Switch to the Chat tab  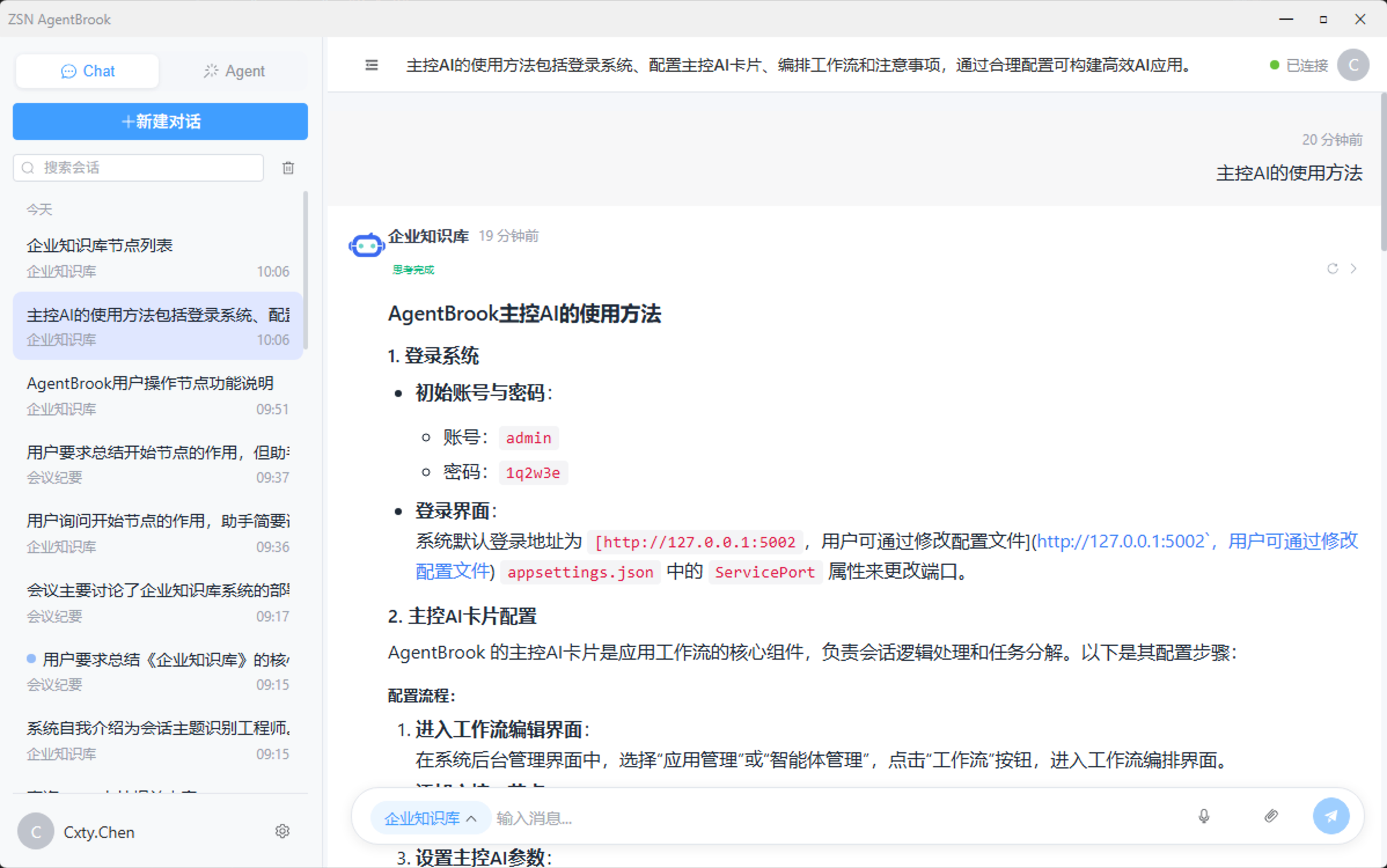tap(87, 71)
